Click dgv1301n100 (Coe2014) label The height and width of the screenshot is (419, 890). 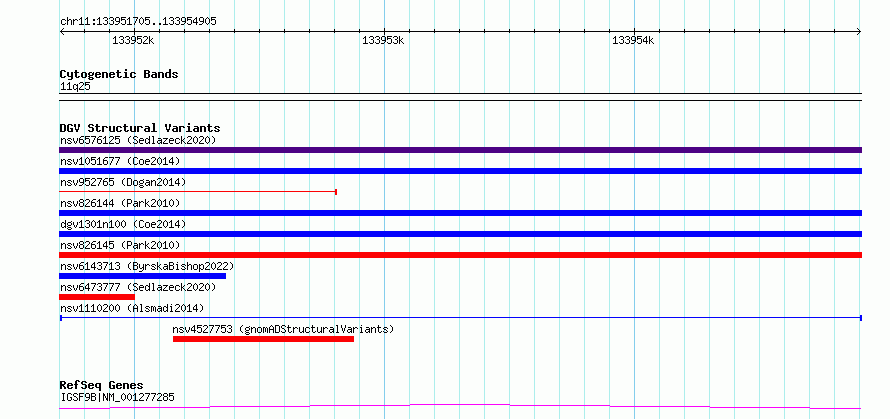(x=123, y=224)
